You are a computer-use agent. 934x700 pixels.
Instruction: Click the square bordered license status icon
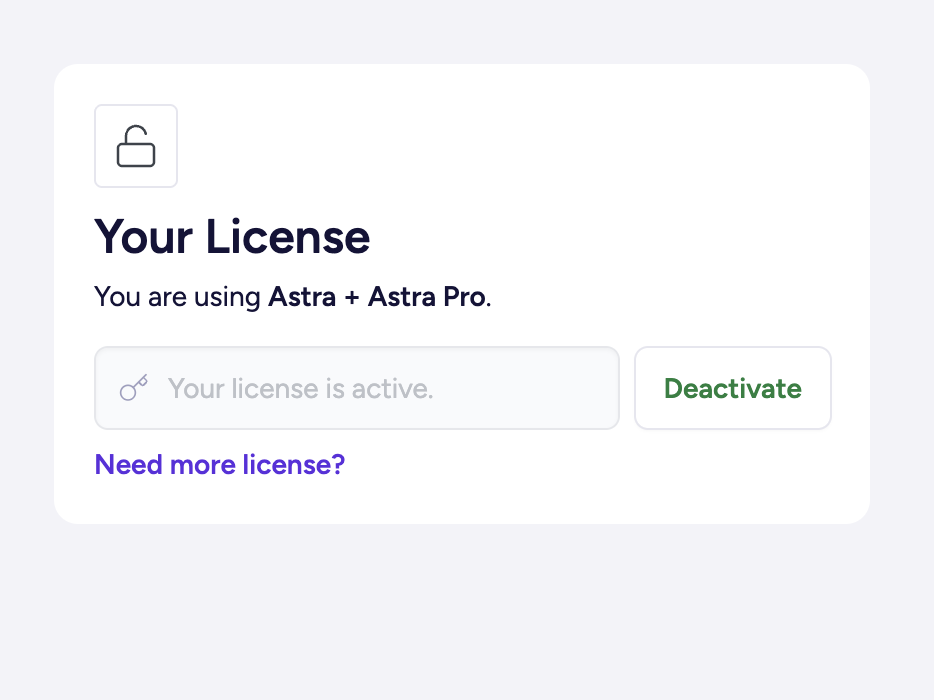[x=136, y=146]
